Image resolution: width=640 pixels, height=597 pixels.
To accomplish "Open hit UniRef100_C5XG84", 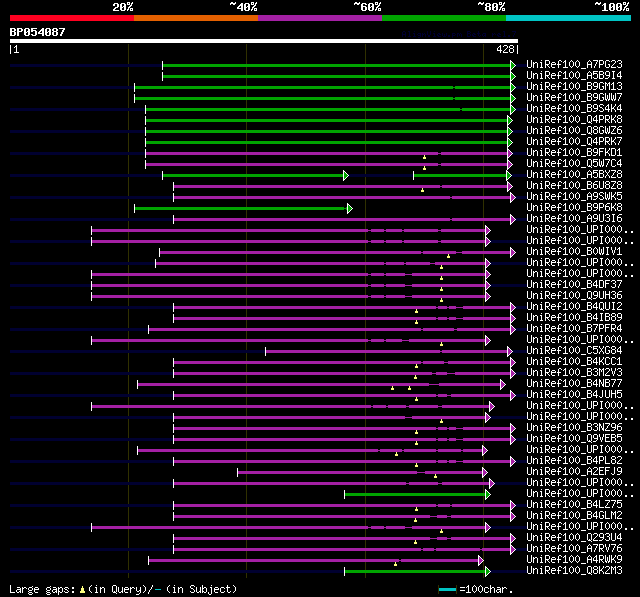I will coord(574,351).
